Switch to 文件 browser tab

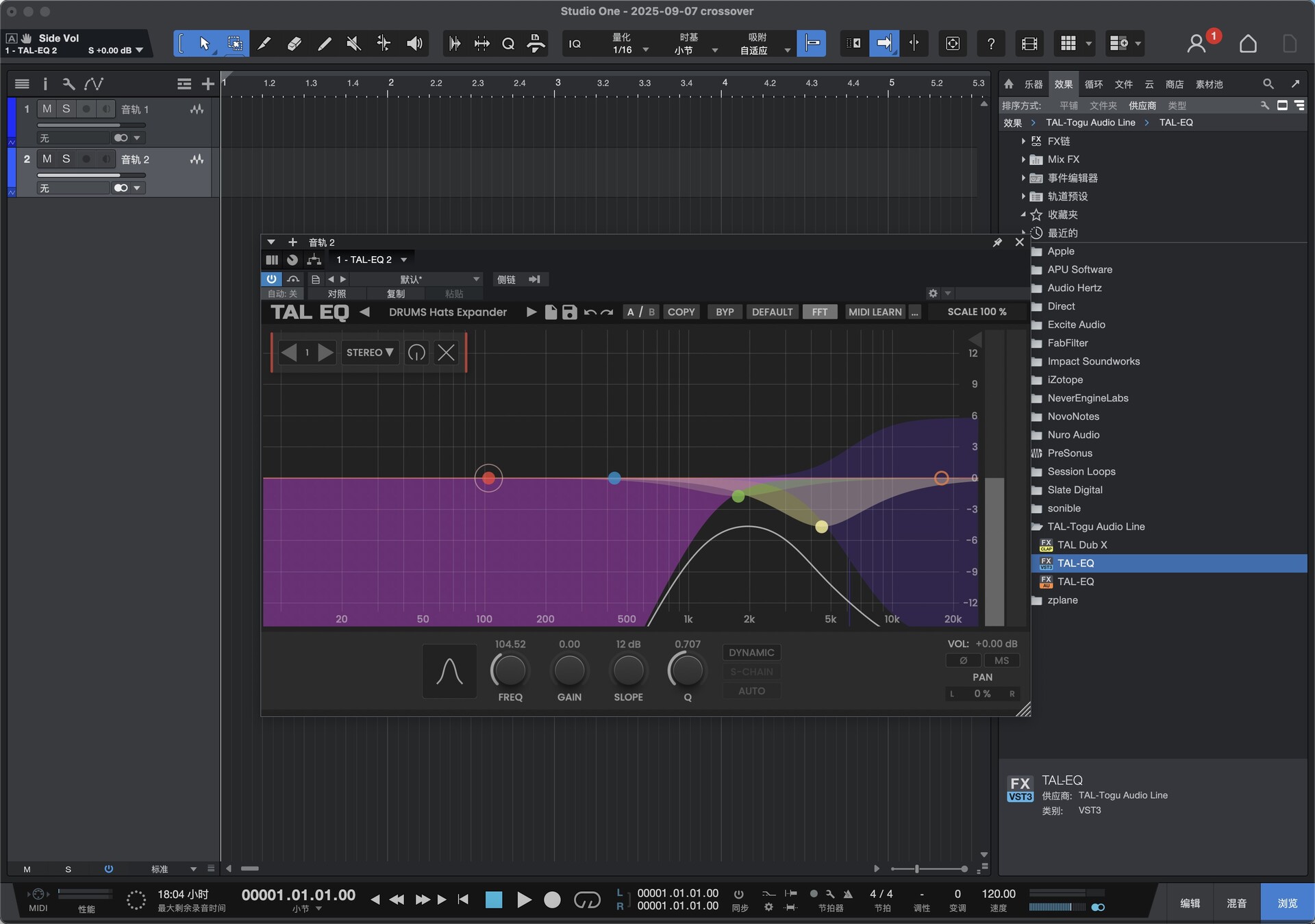click(x=1123, y=84)
